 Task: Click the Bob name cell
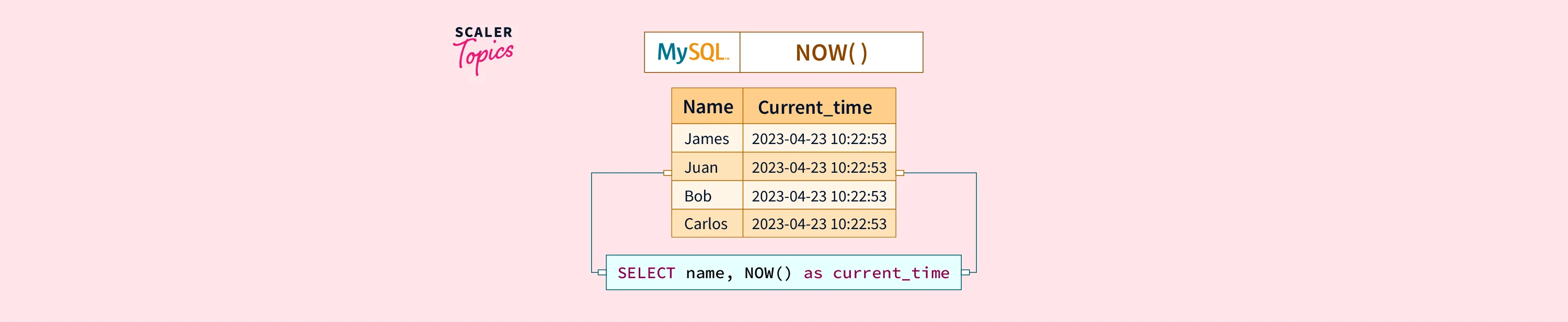[x=698, y=196]
